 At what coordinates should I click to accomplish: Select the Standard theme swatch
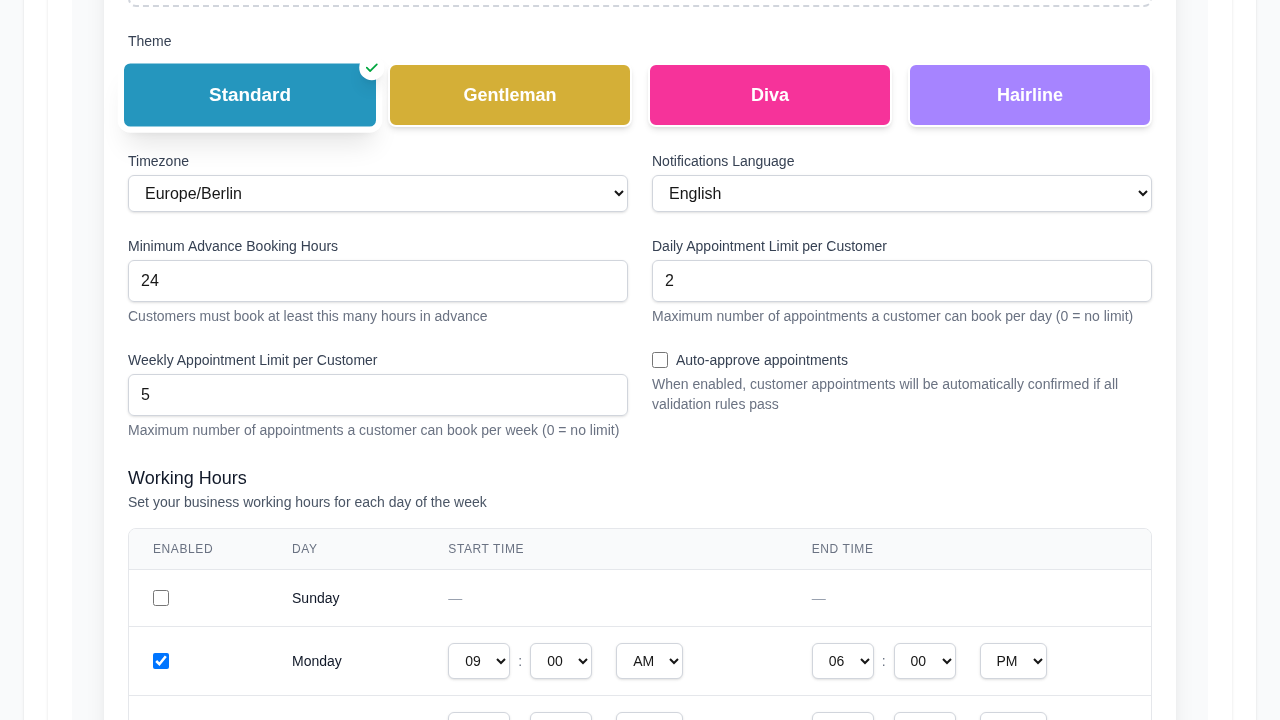pyautogui.click(x=249, y=95)
